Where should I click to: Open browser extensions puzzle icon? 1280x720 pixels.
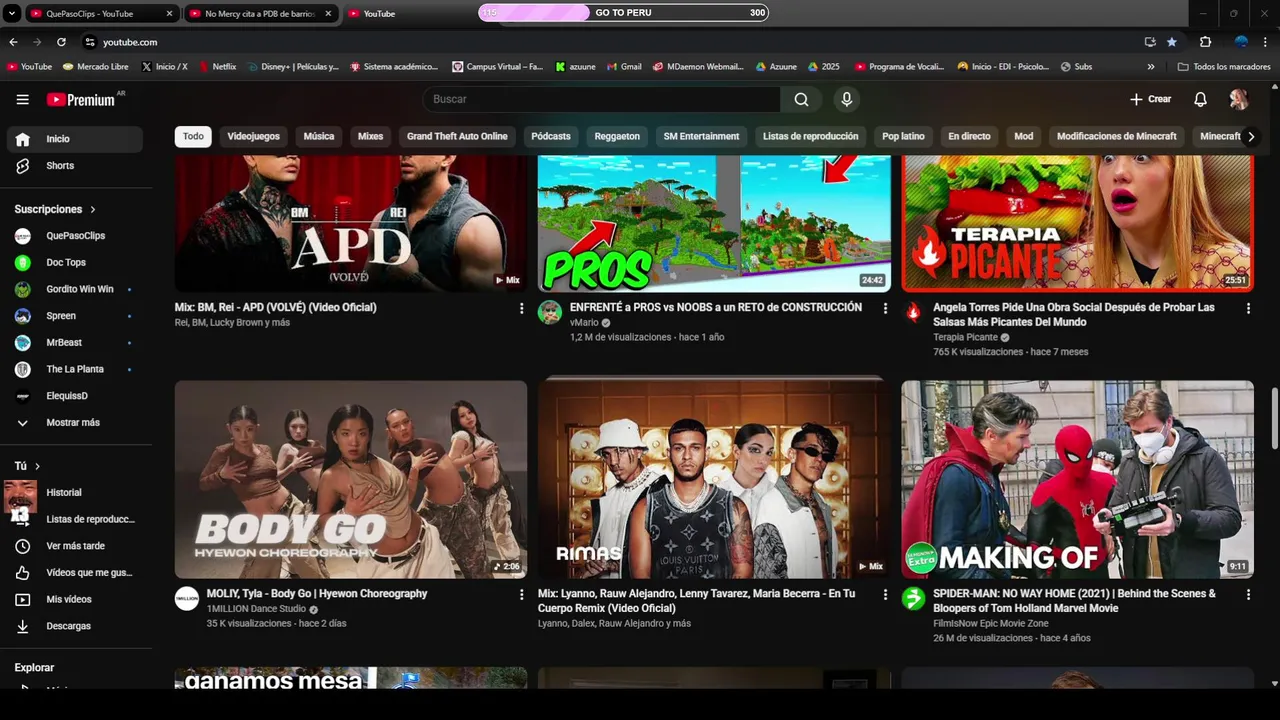point(1205,42)
